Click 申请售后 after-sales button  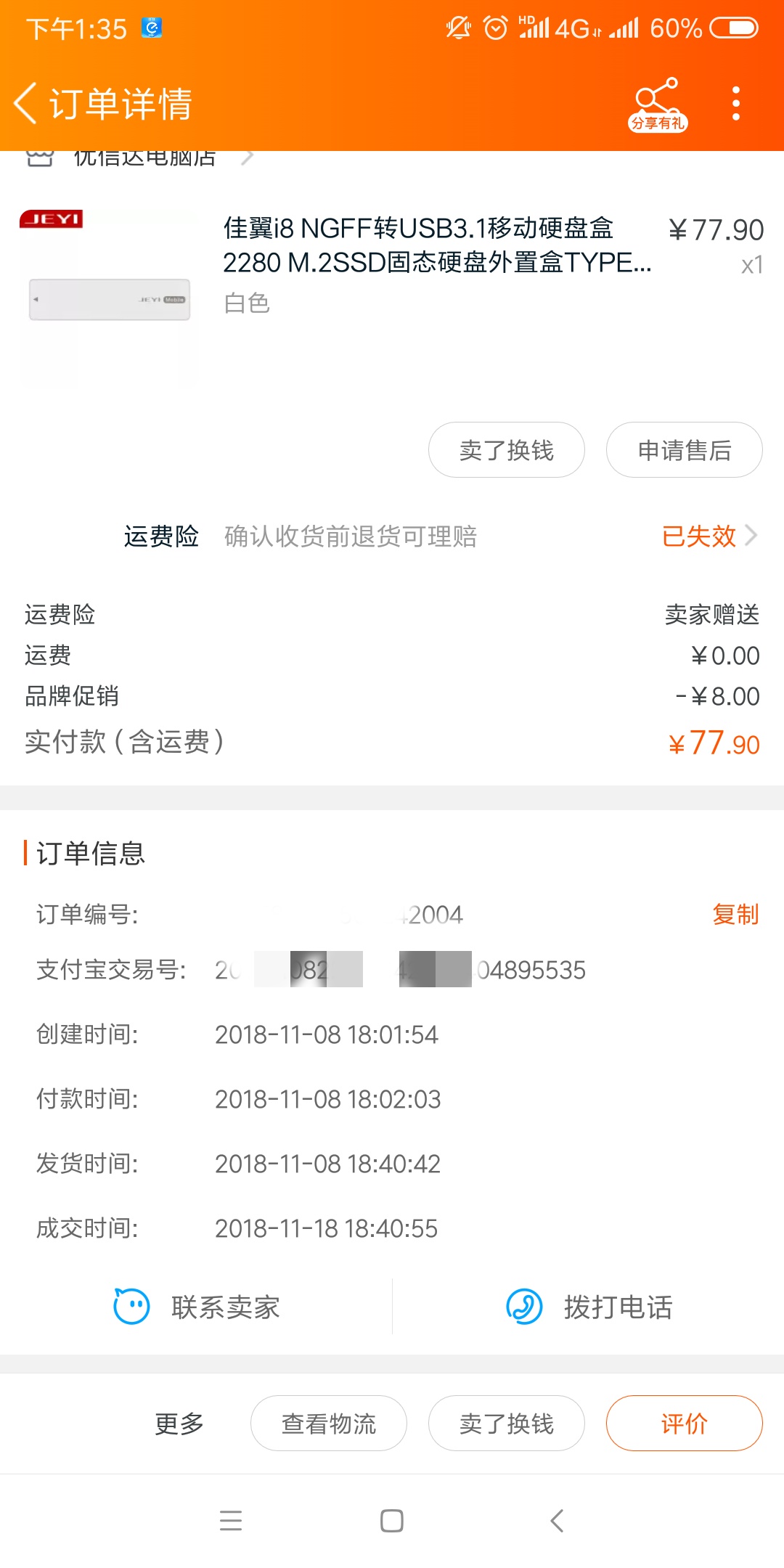(x=684, y=450)
